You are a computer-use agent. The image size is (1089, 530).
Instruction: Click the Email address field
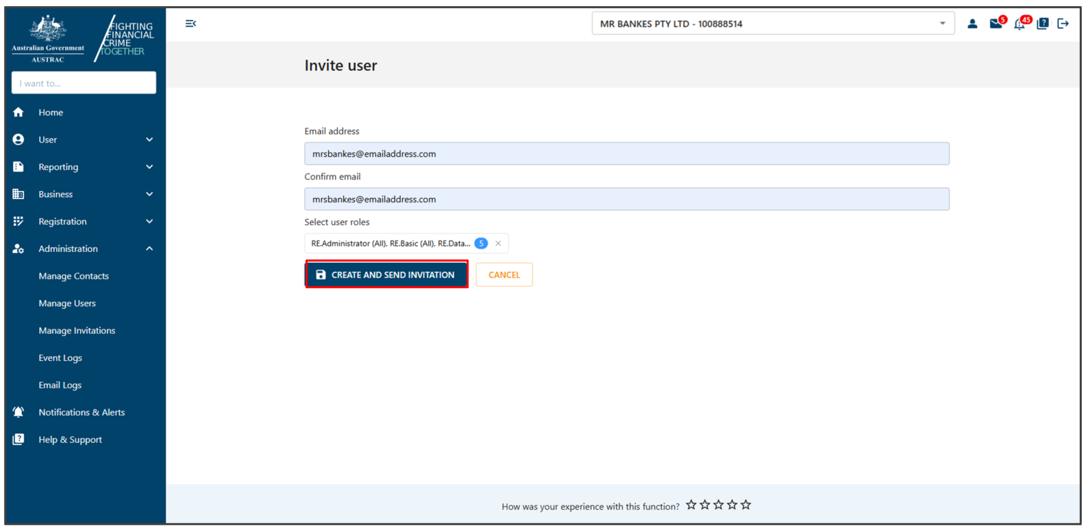626,154
